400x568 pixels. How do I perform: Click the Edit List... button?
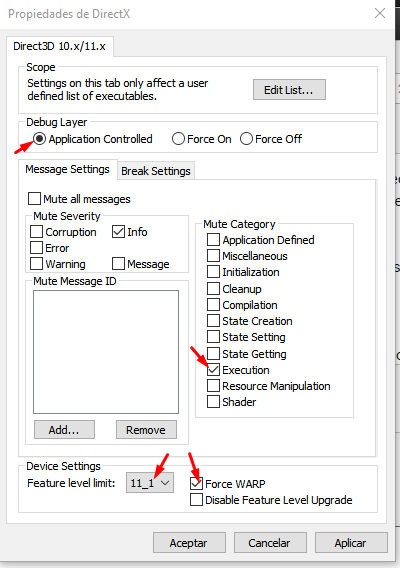tap(289, 89)
